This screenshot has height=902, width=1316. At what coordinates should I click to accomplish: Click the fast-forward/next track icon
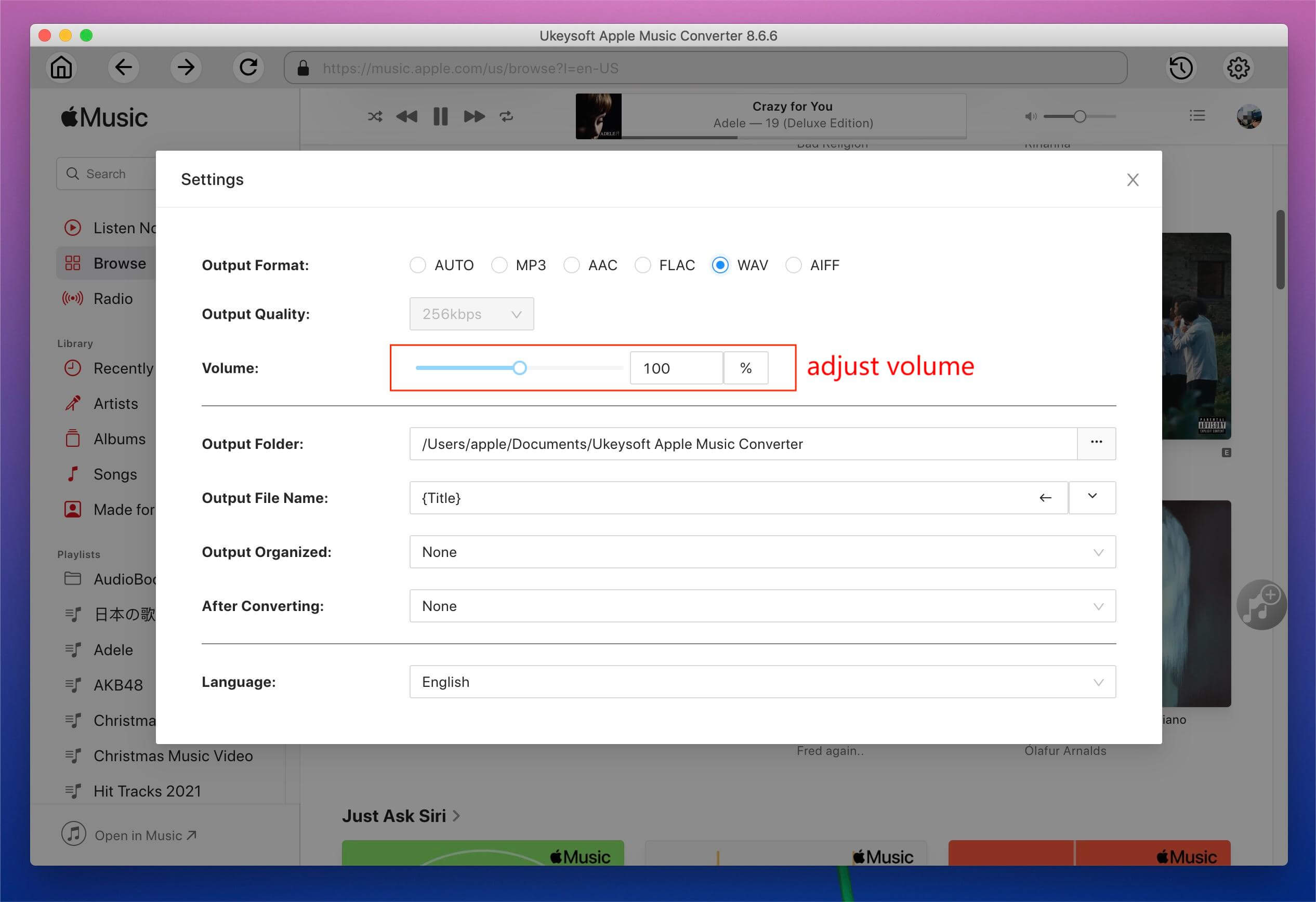click(473, 117)
